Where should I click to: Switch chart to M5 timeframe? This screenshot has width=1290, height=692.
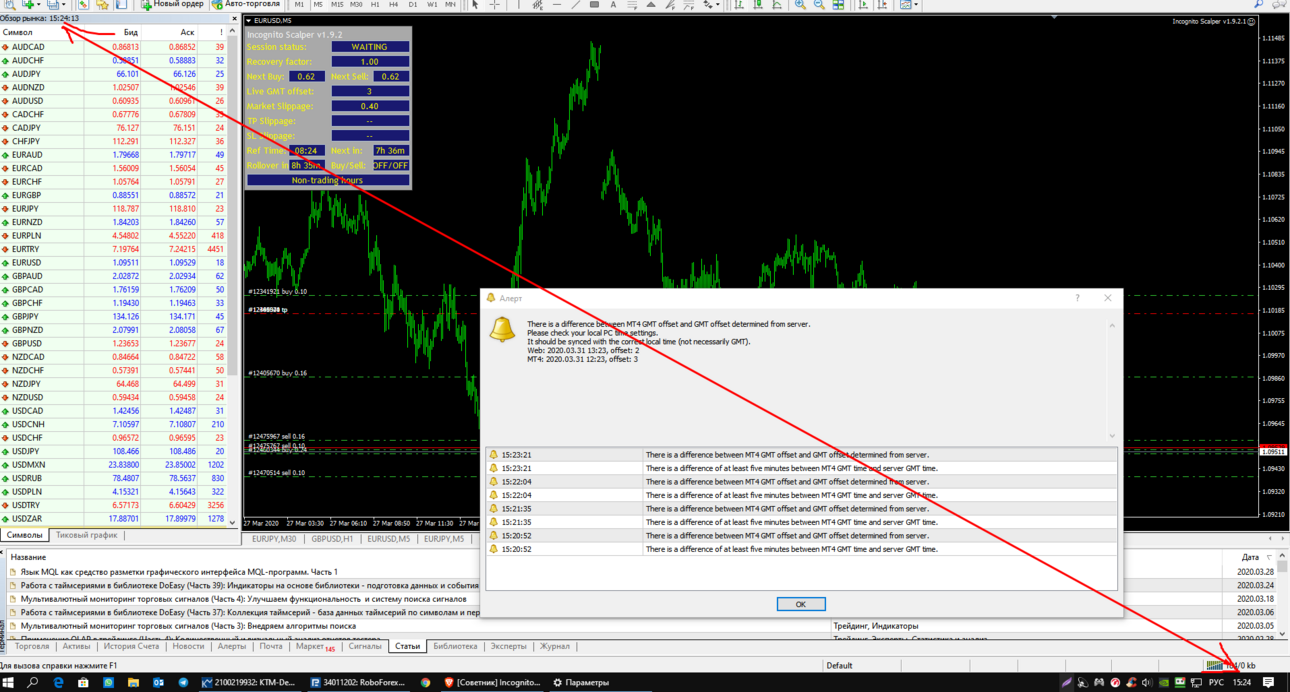(x=318, y=4)
